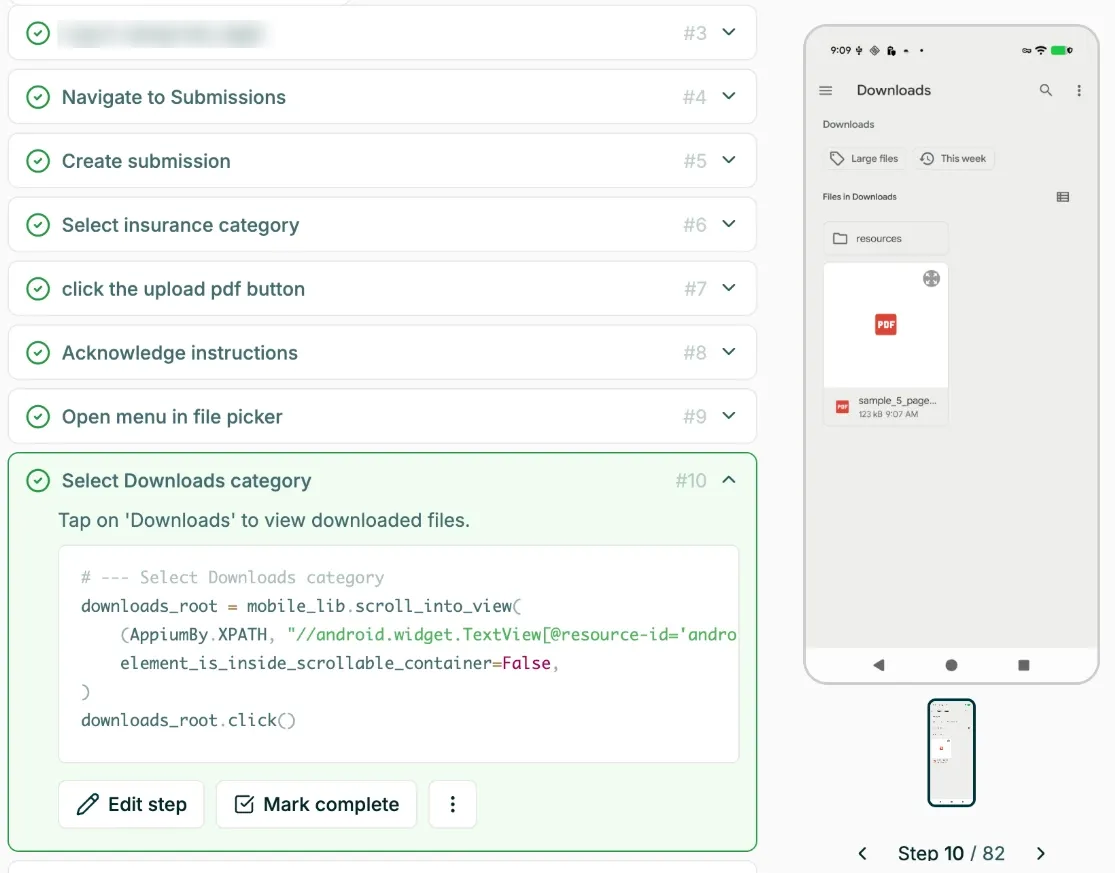The image size is (1115, 873).
Task: Expand step #3 chevron
Action: coord(729,32)
